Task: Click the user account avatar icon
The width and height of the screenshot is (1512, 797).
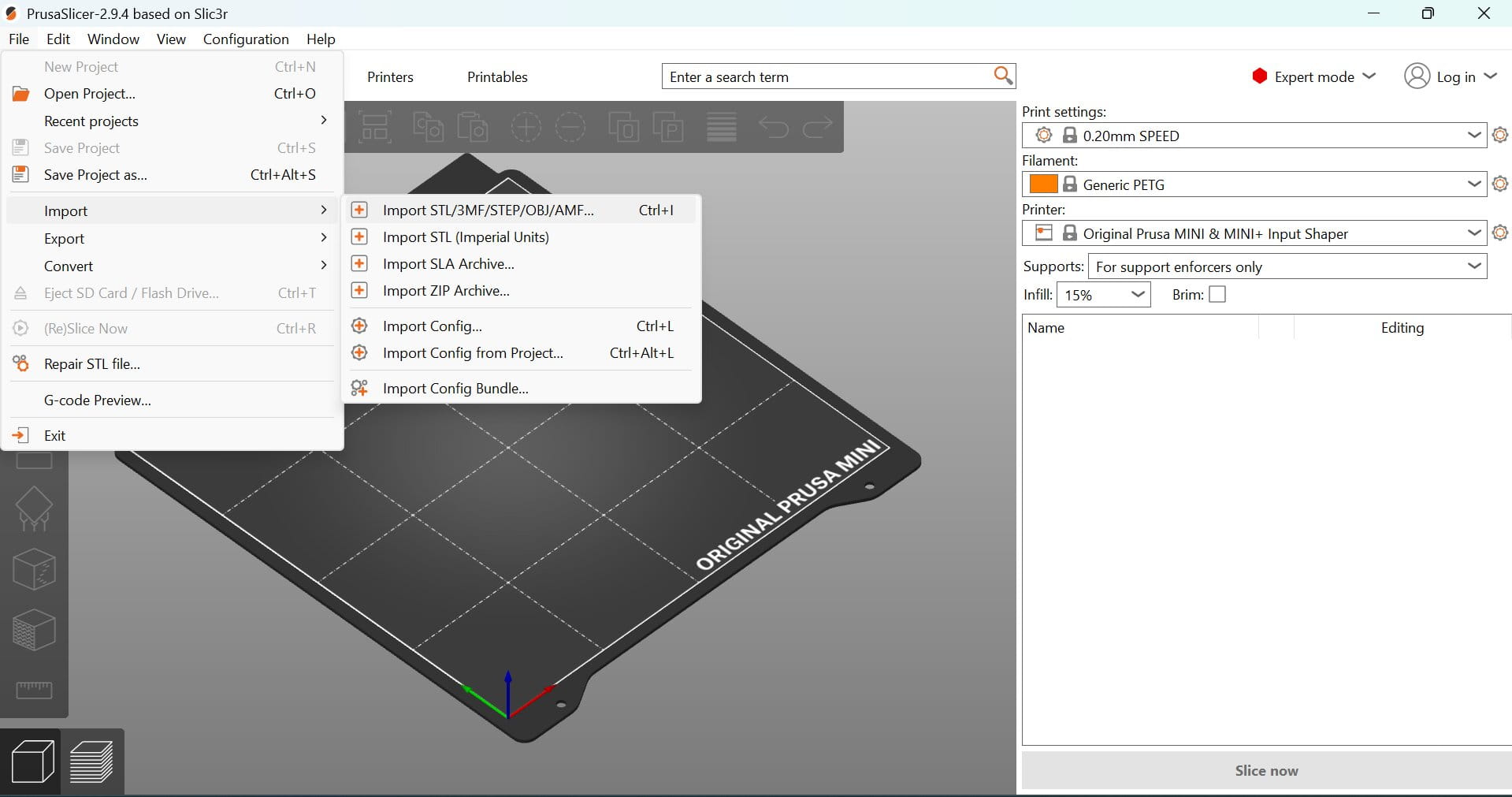Action: click(1417, 76)
